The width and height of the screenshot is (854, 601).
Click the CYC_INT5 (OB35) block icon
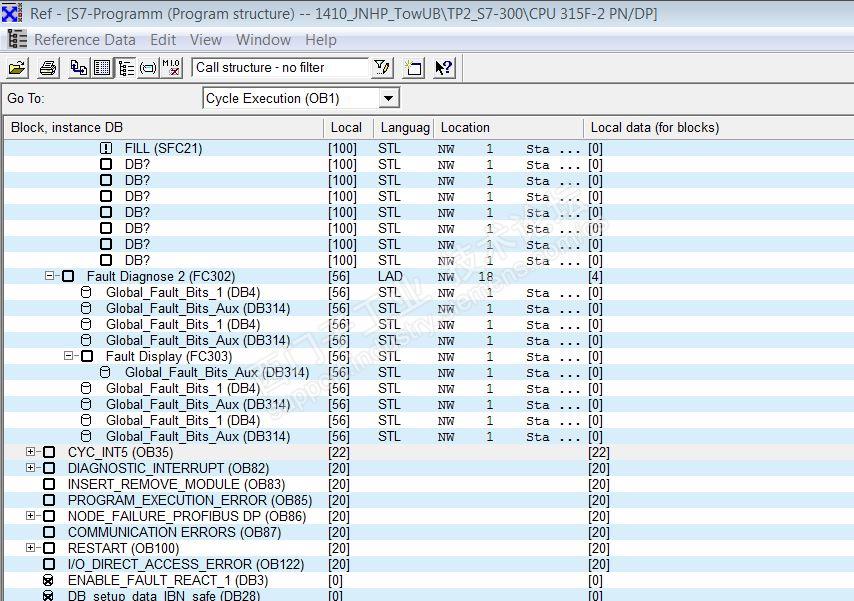point(49,452)
